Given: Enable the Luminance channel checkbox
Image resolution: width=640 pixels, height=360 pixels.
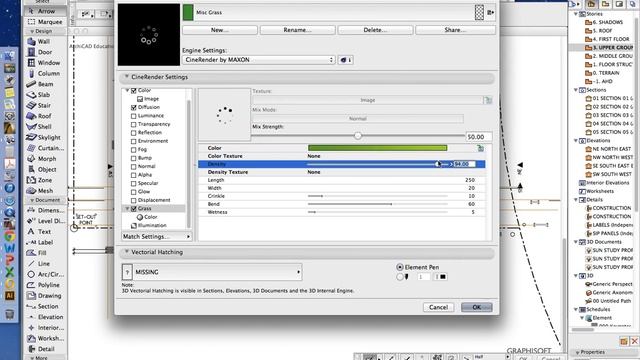Looking at the screenshot, I should point(133,116).
